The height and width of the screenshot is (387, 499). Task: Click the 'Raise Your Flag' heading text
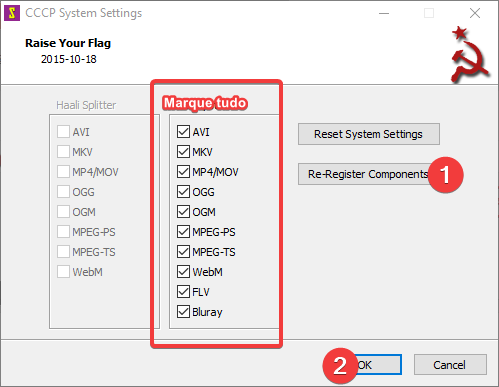68,43
